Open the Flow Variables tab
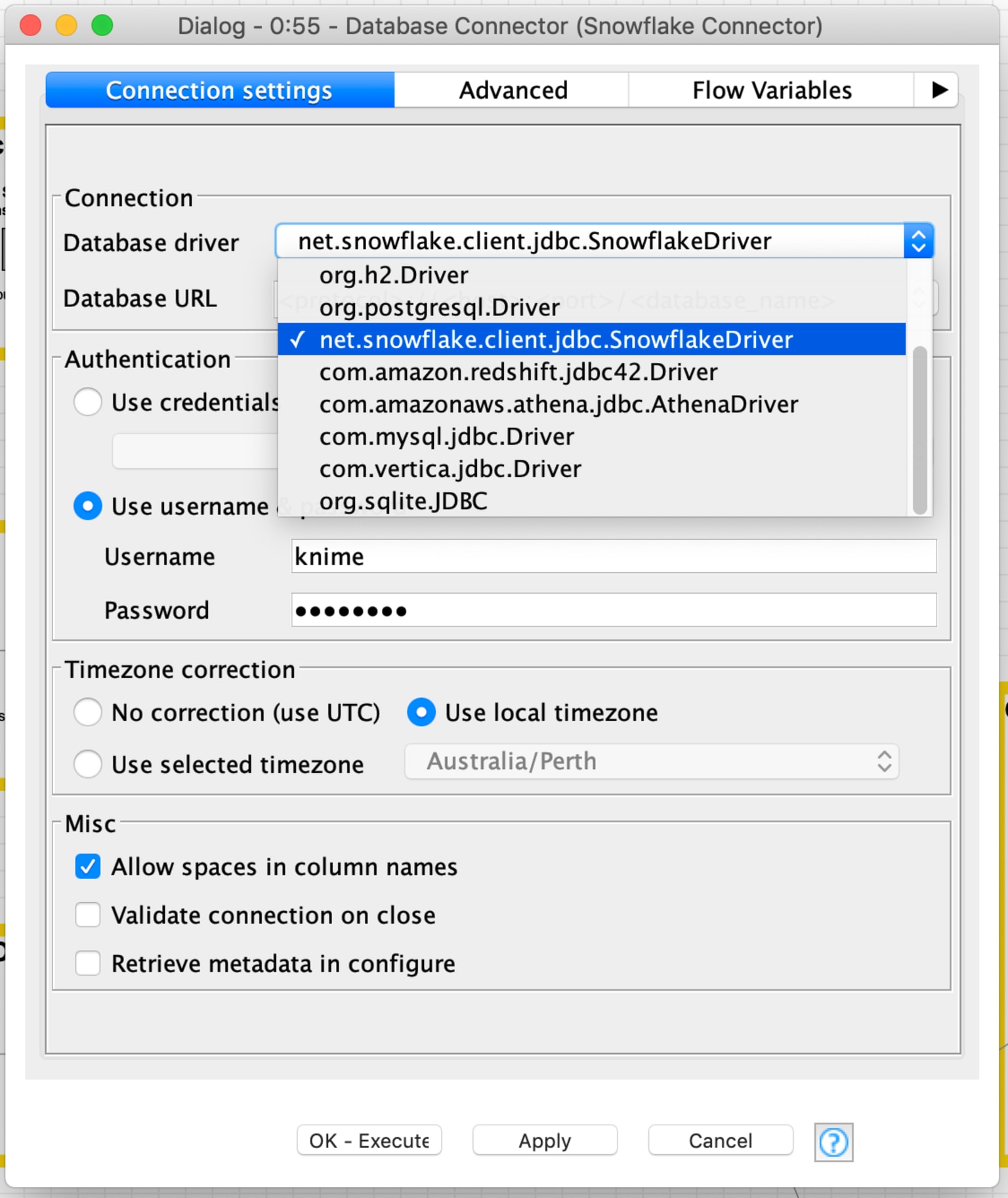 [772, 90]
